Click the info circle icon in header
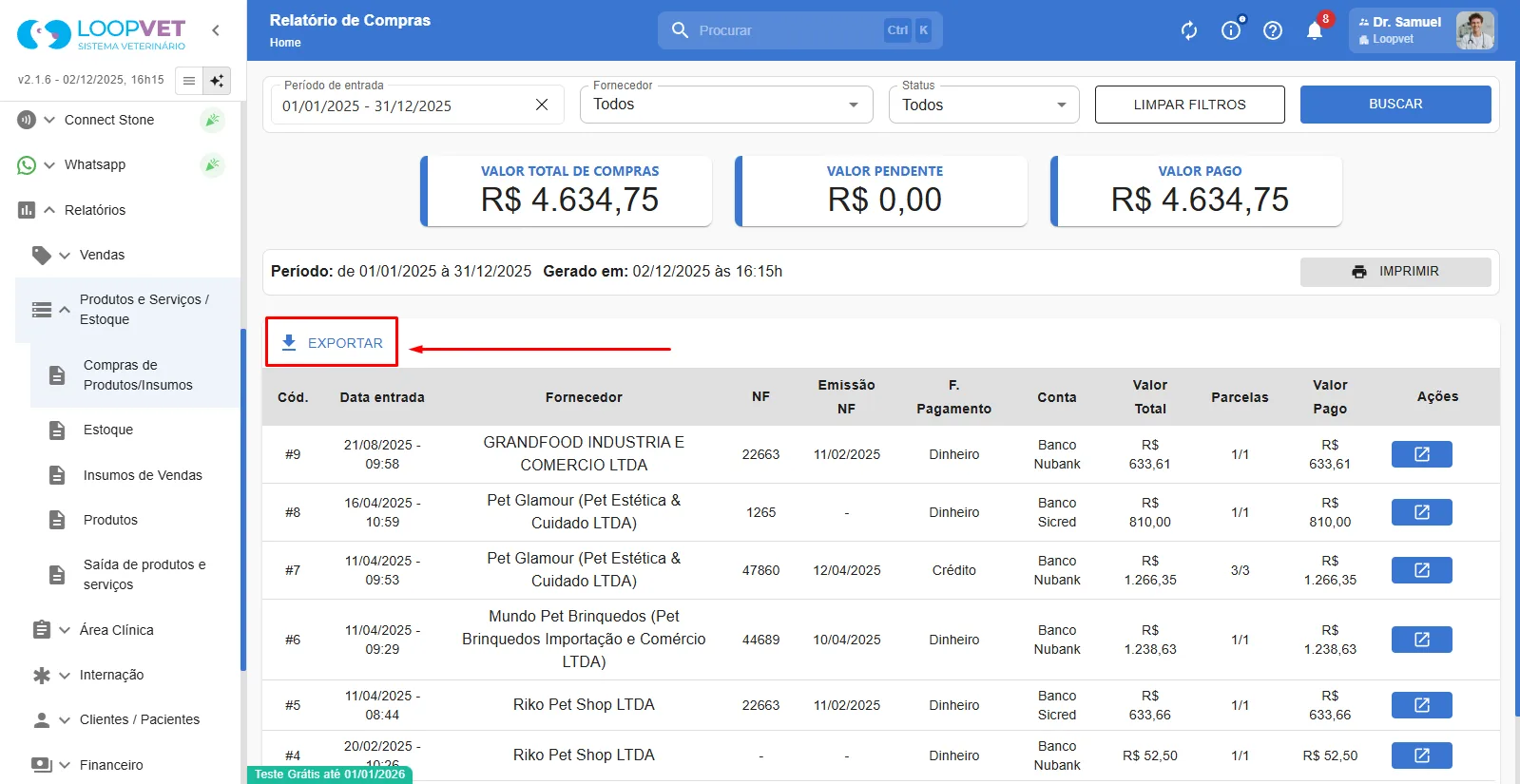Viewport: 1520px width, 784px height. (x=1231, y=30)
